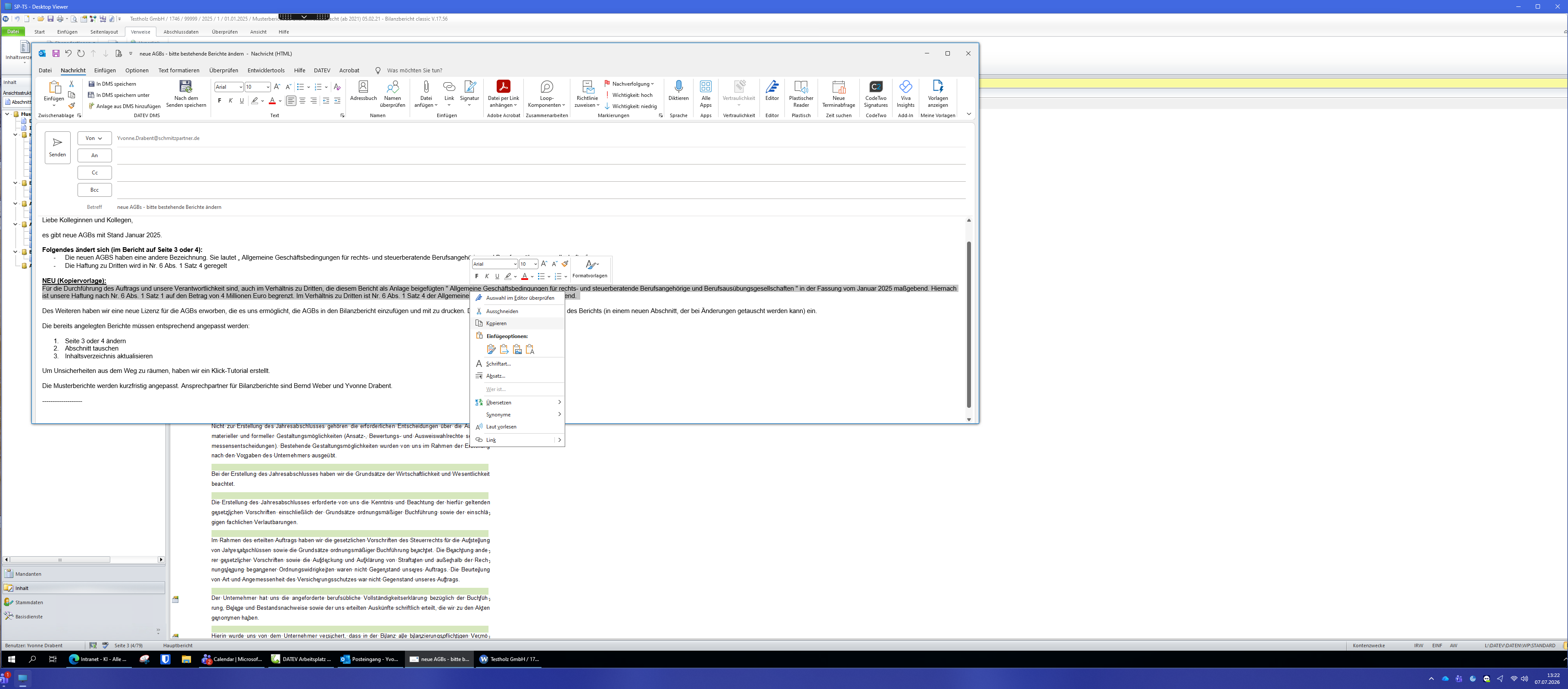
Task: Collapse the message ribbon with the chevron
Action: (968, 115)
